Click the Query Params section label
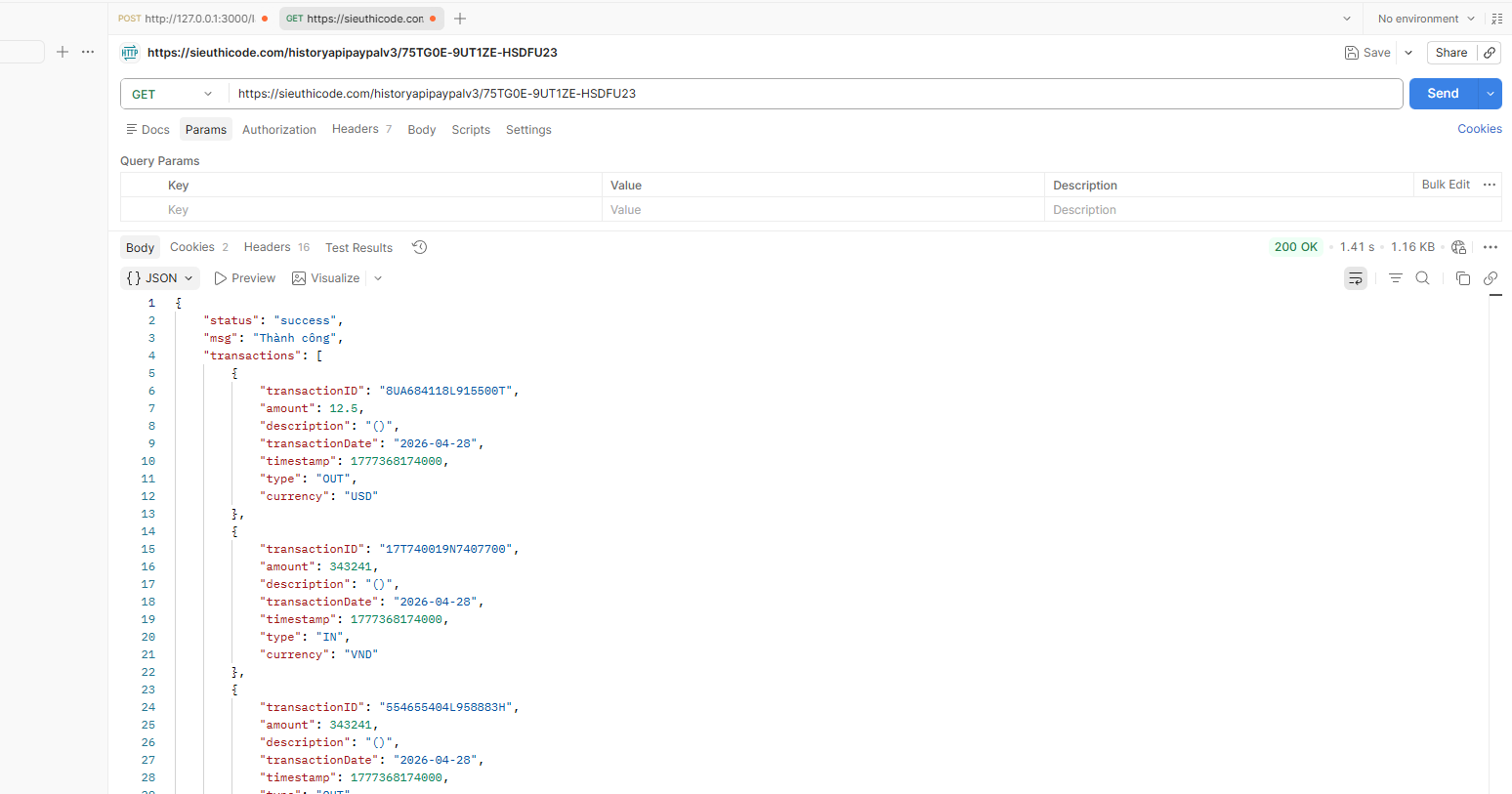Viewport: 1512px width, 794px height. coord(159,161)
